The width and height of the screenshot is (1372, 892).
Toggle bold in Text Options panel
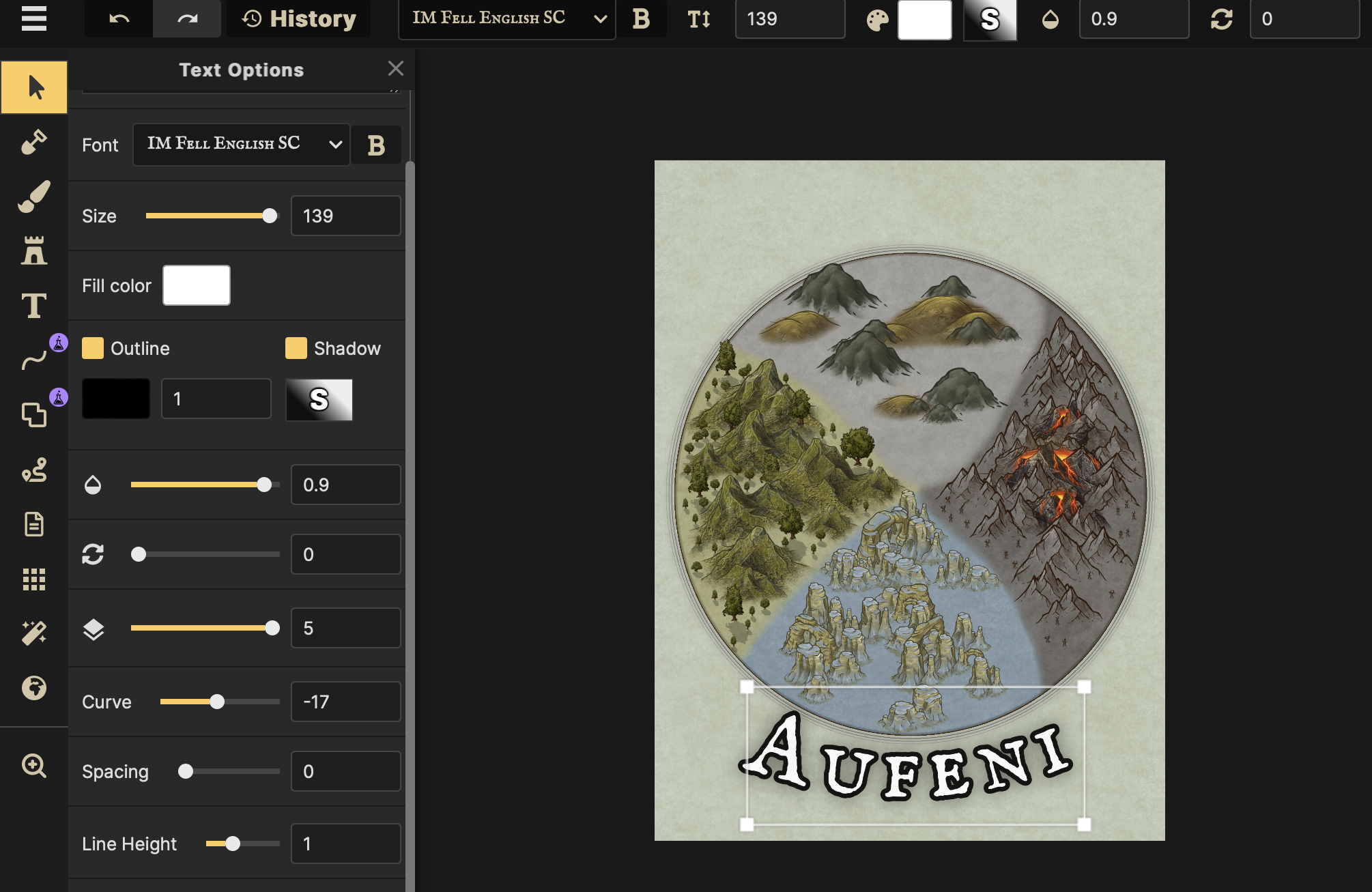376,145
